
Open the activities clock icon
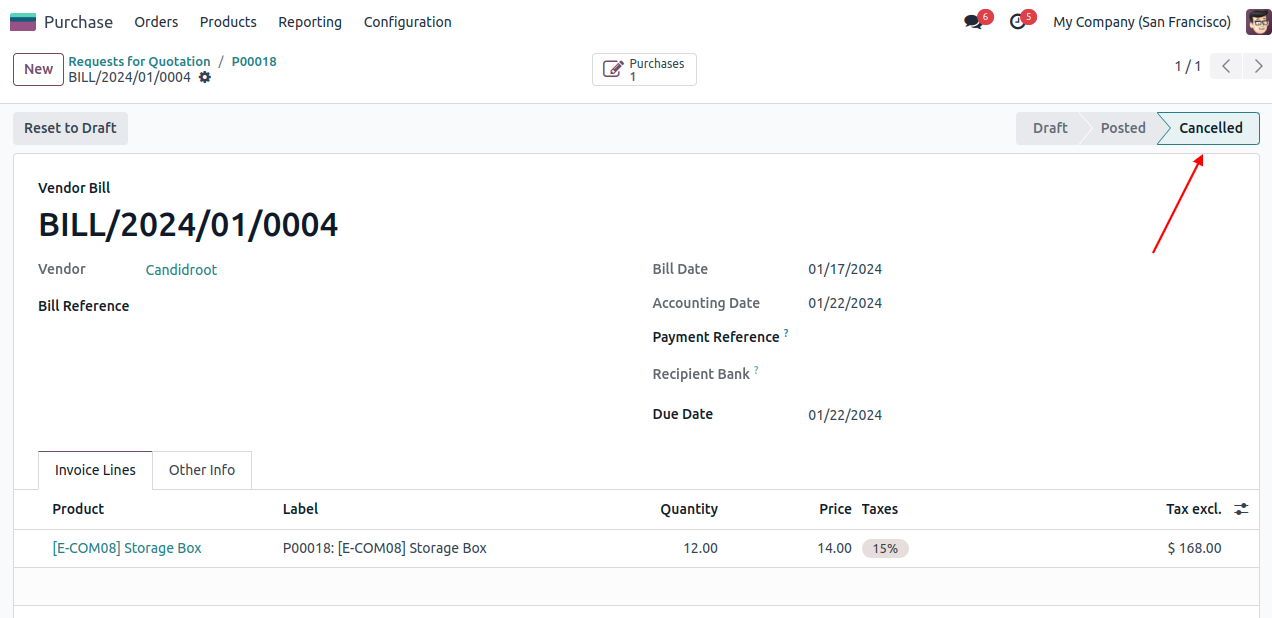coord(1018,22)
